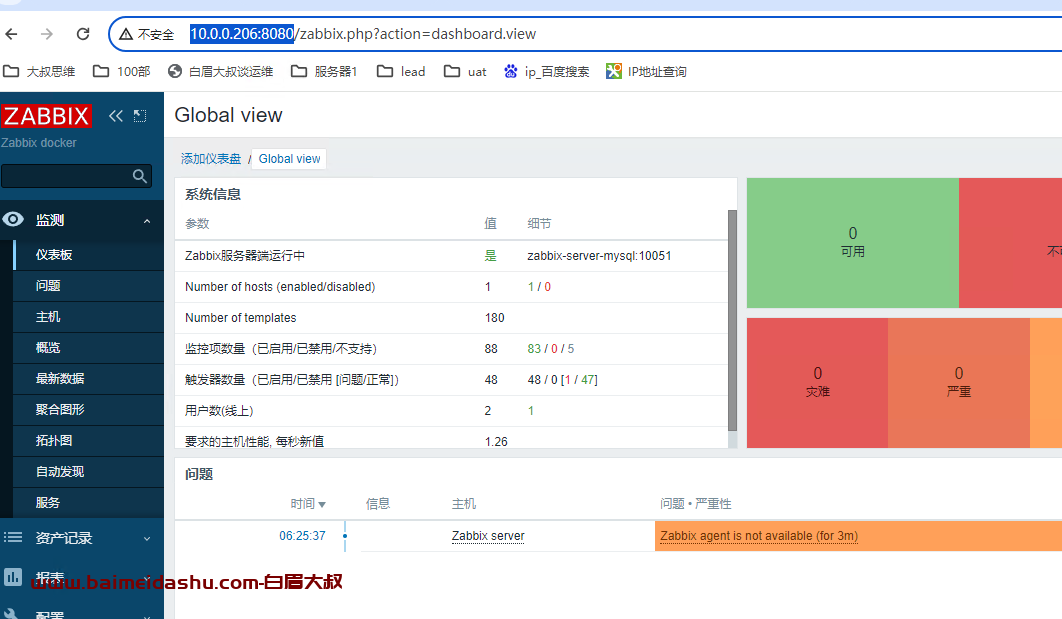Click the '83 / 0 / 5' items detail
The image size is (1062, 619).
point(551,349)
